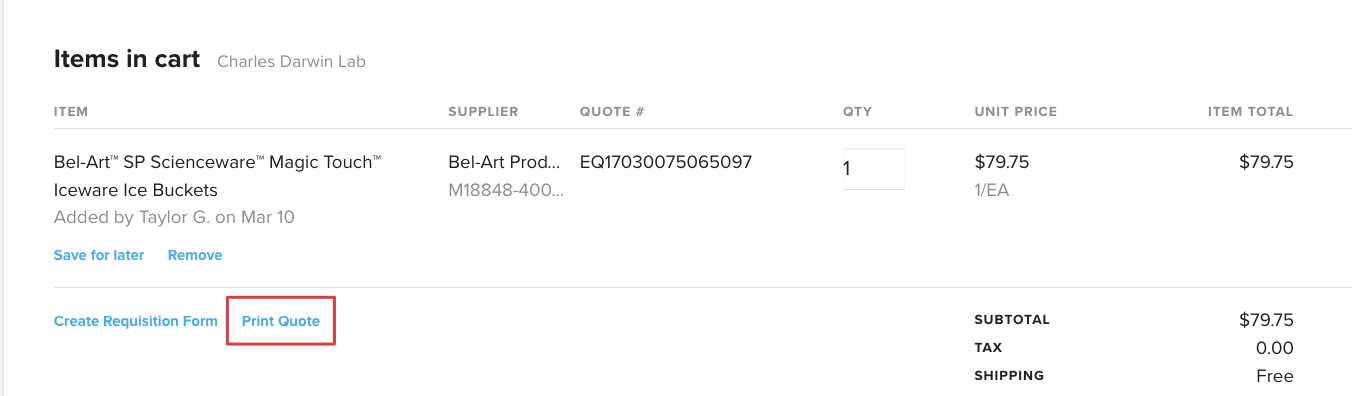Open the Create Requisition Form link
Viewport: 1352px width, 396px height.
pyautogui.click(x=136, y=321)
